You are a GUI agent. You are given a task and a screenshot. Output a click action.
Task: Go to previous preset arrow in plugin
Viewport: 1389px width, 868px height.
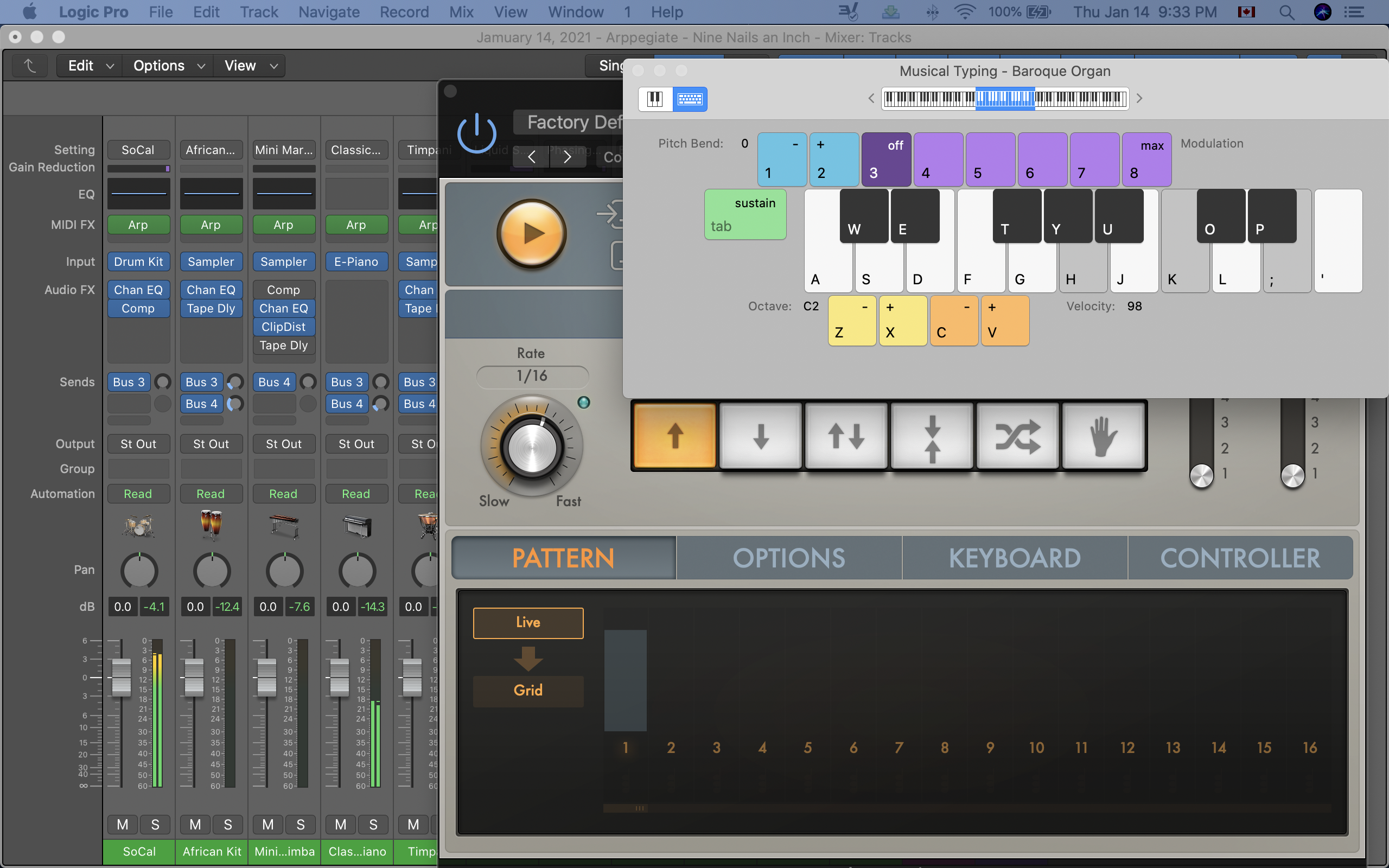click(532, 157)
